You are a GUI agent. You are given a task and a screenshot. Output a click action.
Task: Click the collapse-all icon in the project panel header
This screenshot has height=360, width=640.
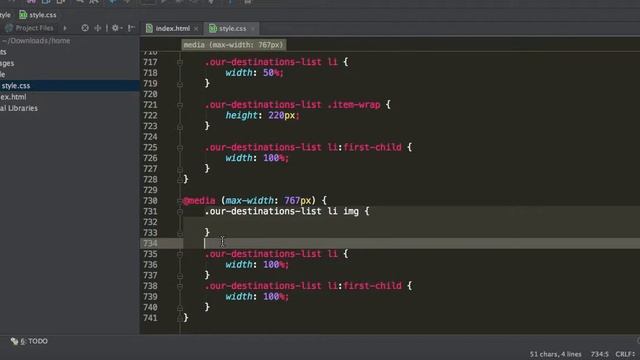coord(98,28)
